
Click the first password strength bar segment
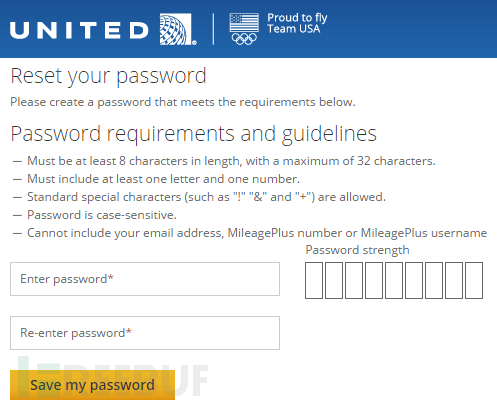[x=314, y=280]
